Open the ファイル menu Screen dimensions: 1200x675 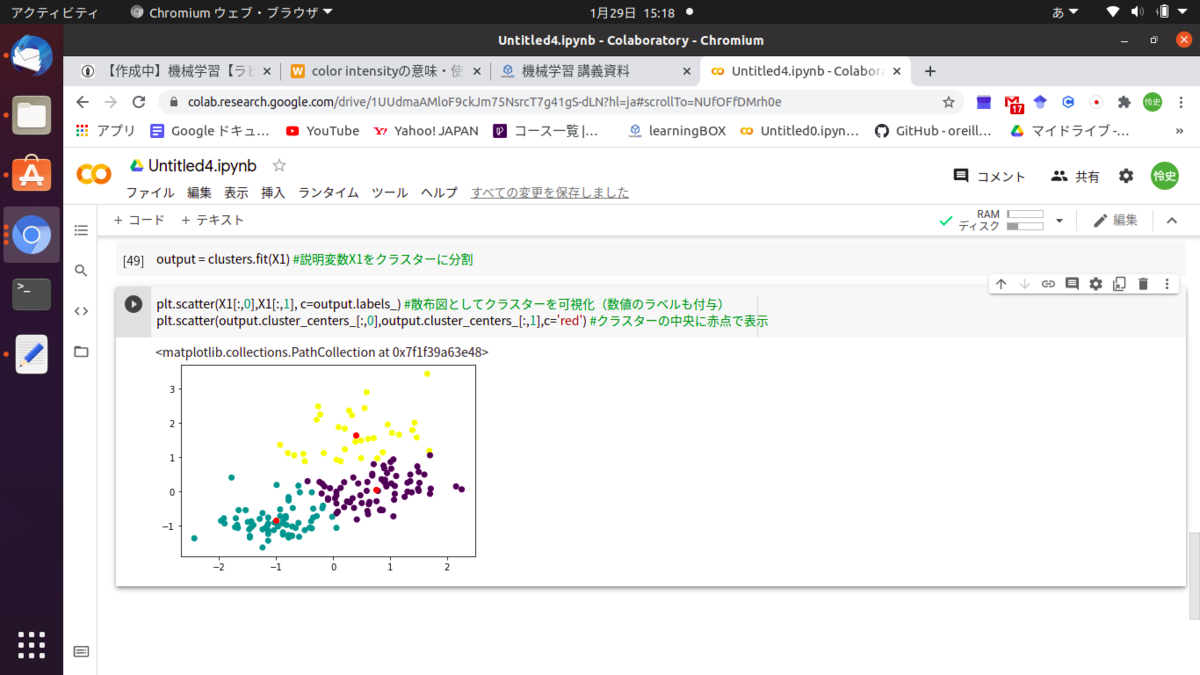[x=150, y=193]
